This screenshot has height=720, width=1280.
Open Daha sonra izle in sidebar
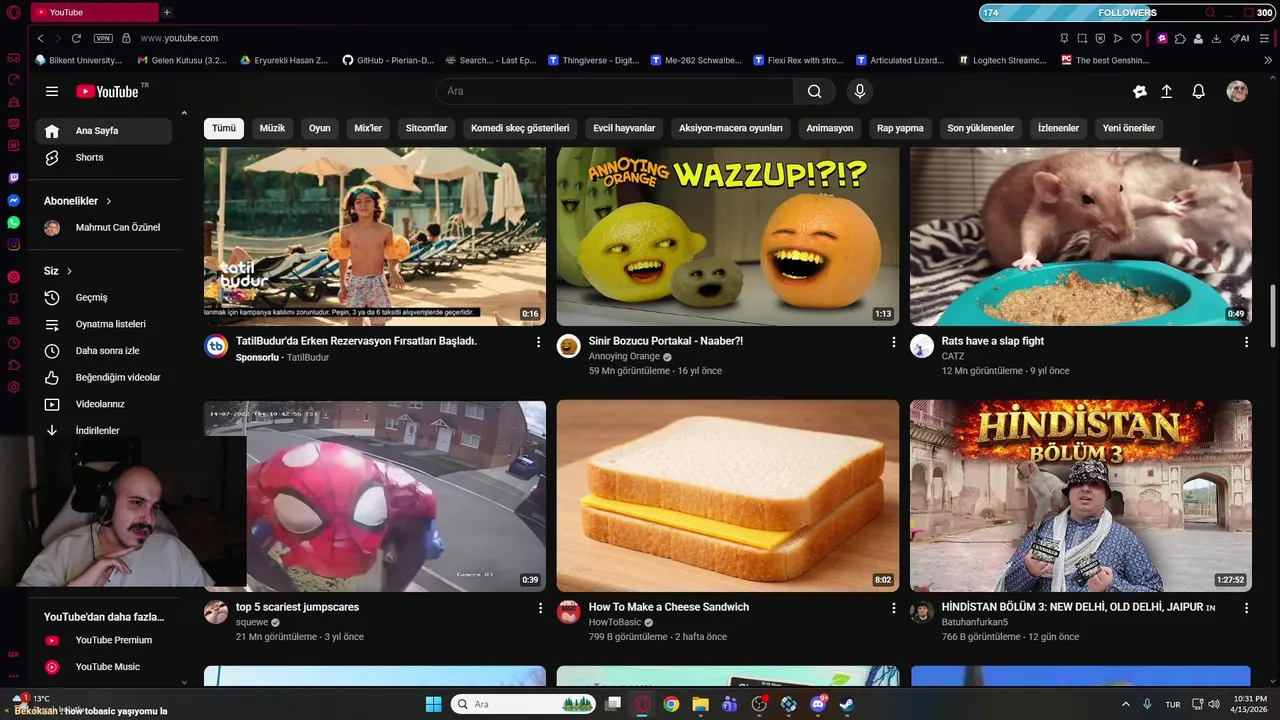tap(104, 351)
